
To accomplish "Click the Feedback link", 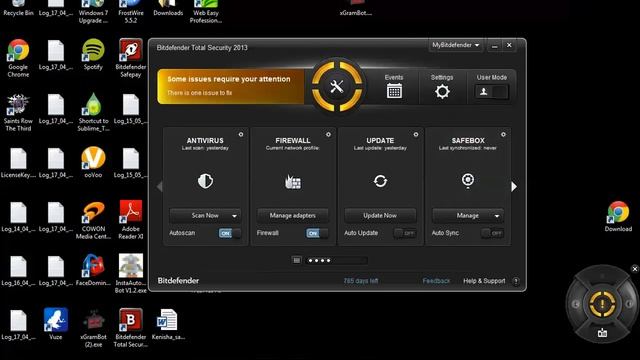I will point(436,281).
